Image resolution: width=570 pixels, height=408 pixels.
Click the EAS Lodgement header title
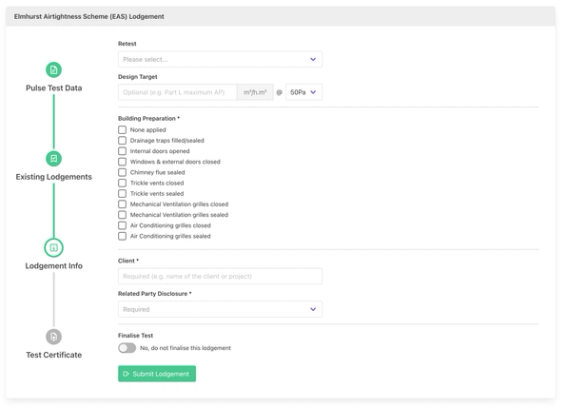pyautogui.click(x=89, y=16)
